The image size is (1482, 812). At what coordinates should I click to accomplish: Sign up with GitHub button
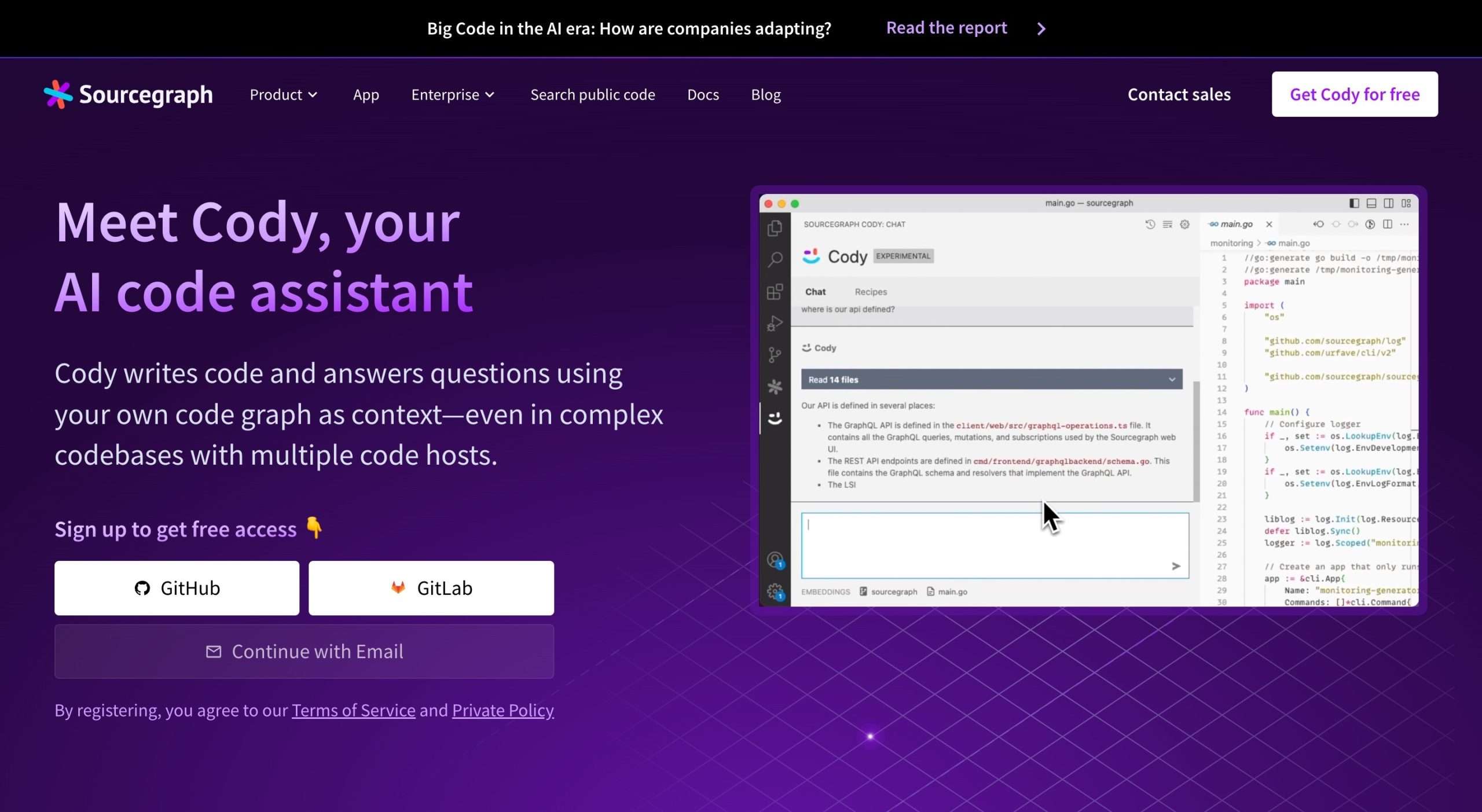(x=177, y=588)
